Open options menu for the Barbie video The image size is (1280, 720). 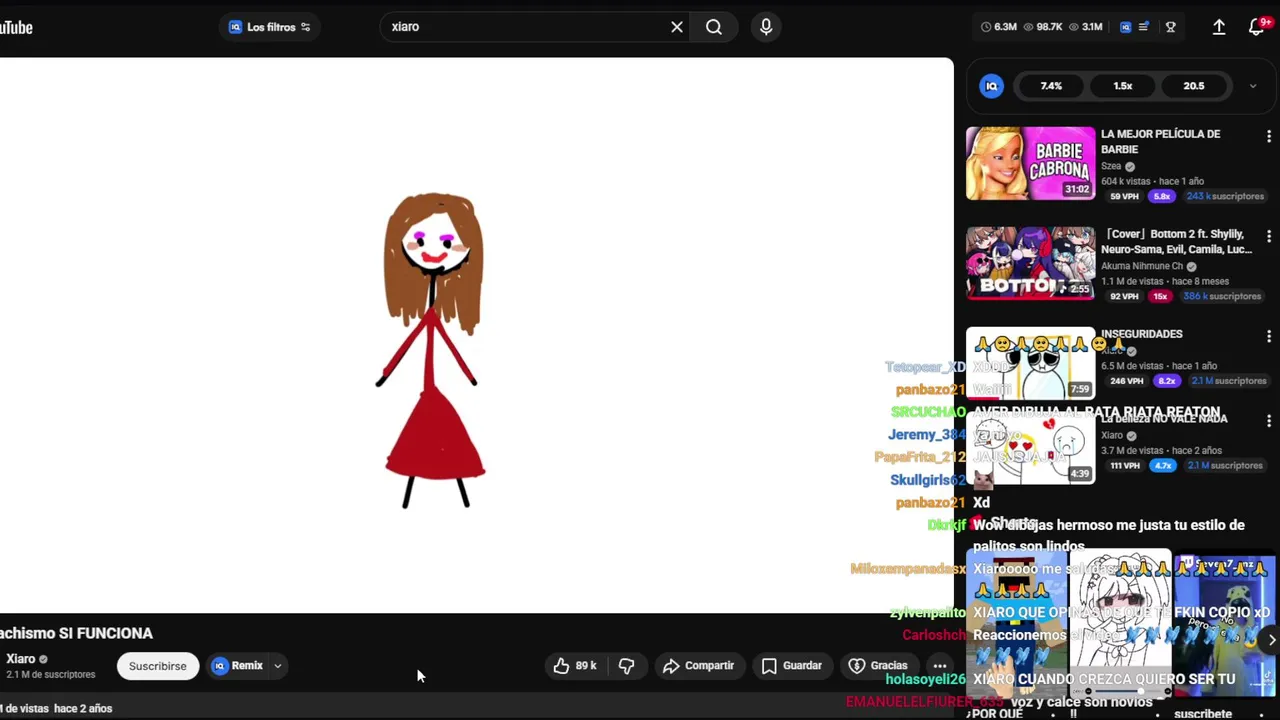point(1269,137)
